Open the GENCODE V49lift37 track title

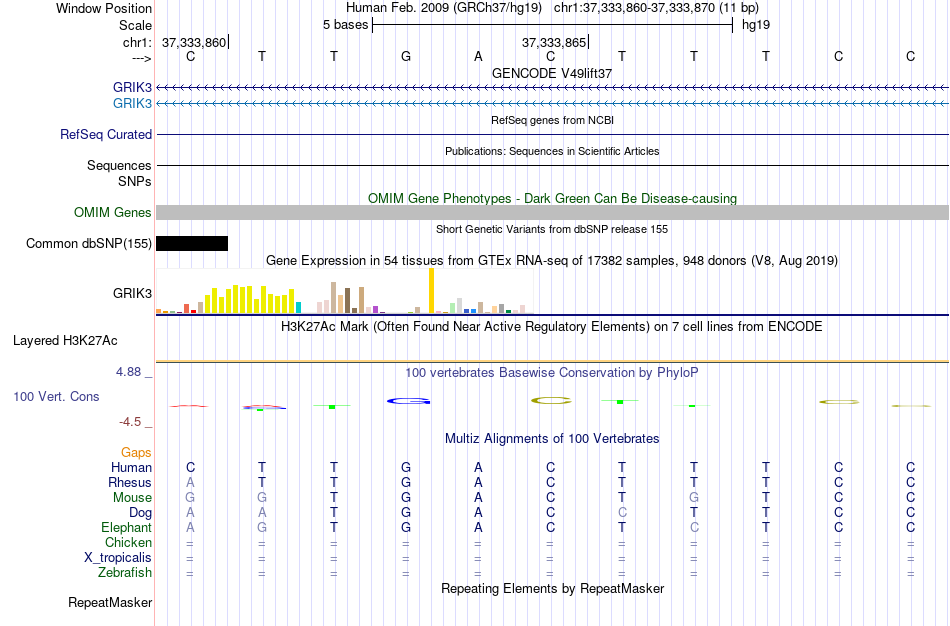(552, 73)
